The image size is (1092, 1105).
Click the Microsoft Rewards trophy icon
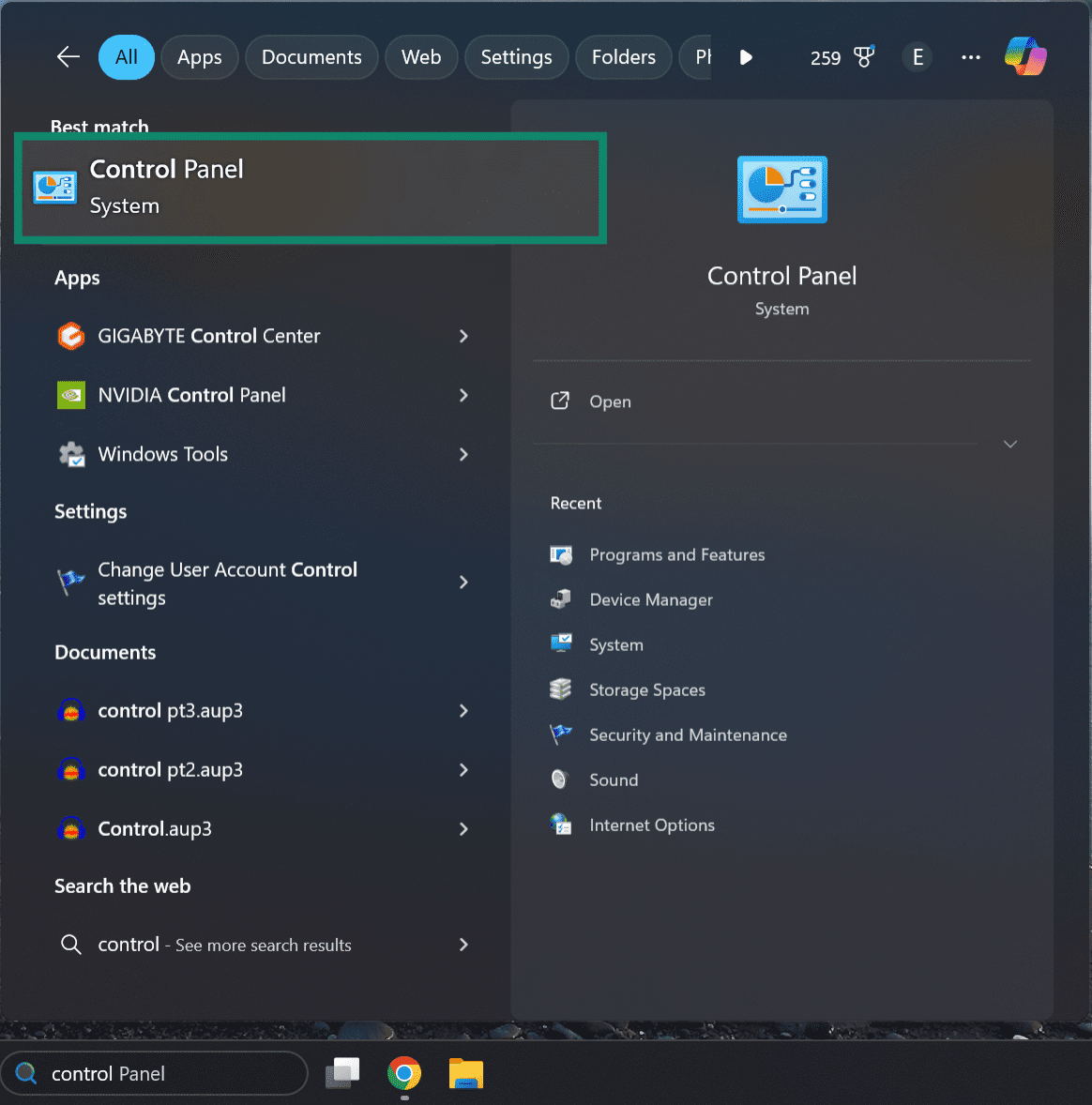tap(863, 56)
